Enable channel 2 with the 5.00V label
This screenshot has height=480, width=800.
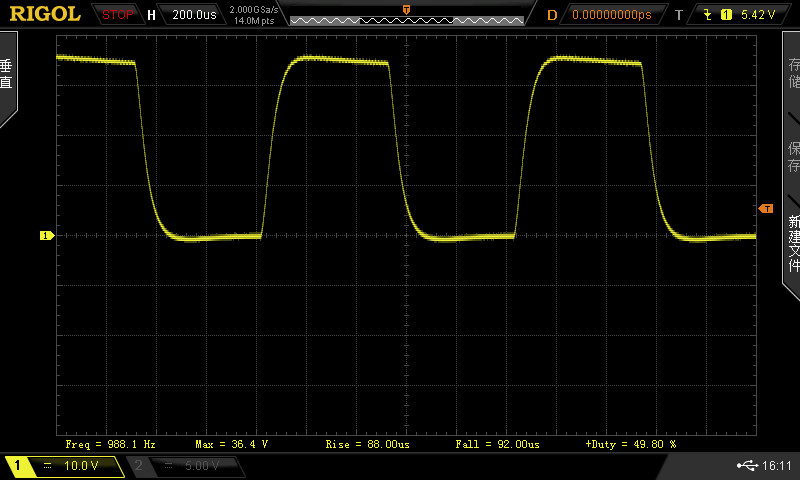point(185,466)
